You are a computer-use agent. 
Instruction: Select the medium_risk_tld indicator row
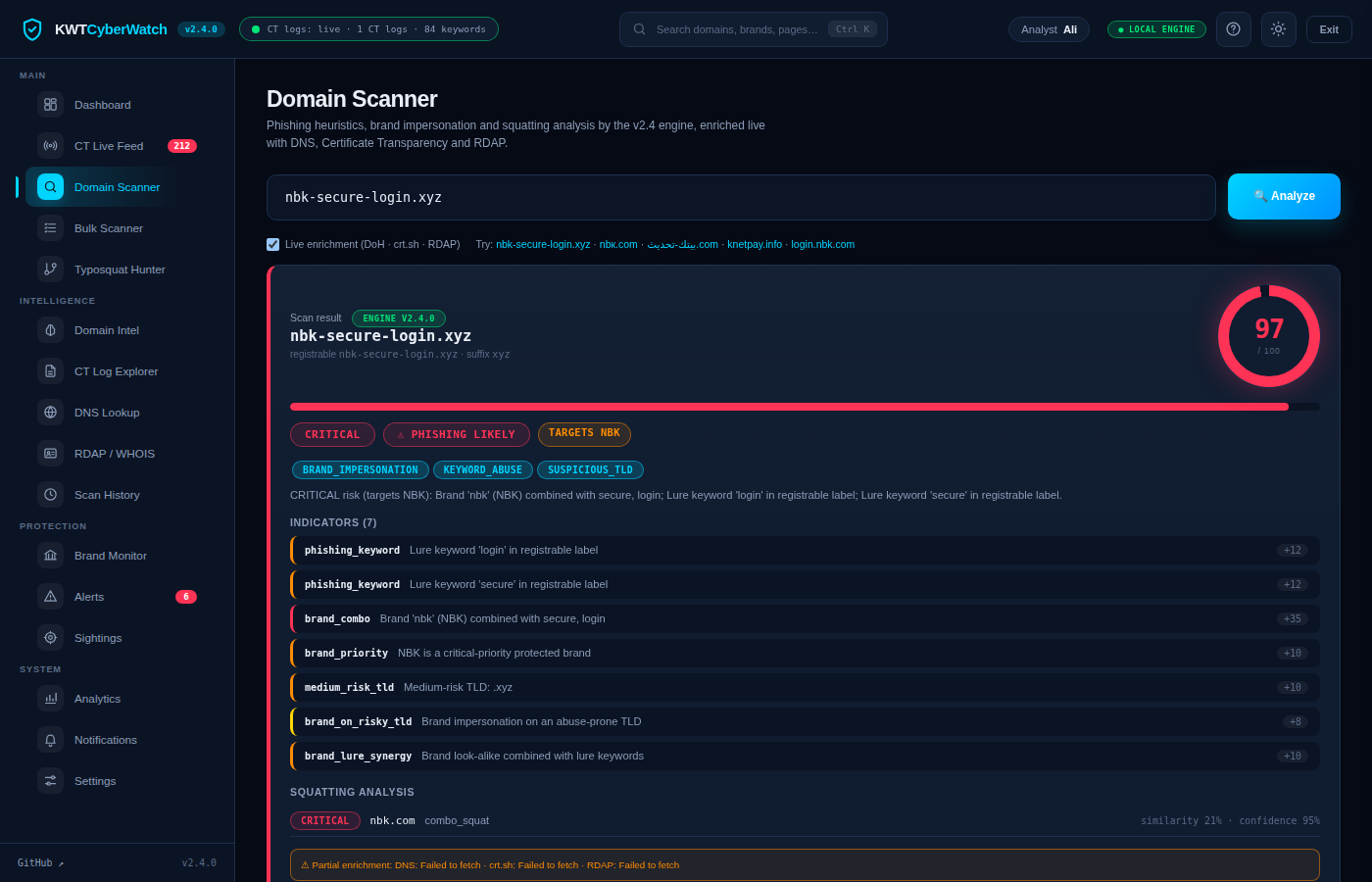805,688
